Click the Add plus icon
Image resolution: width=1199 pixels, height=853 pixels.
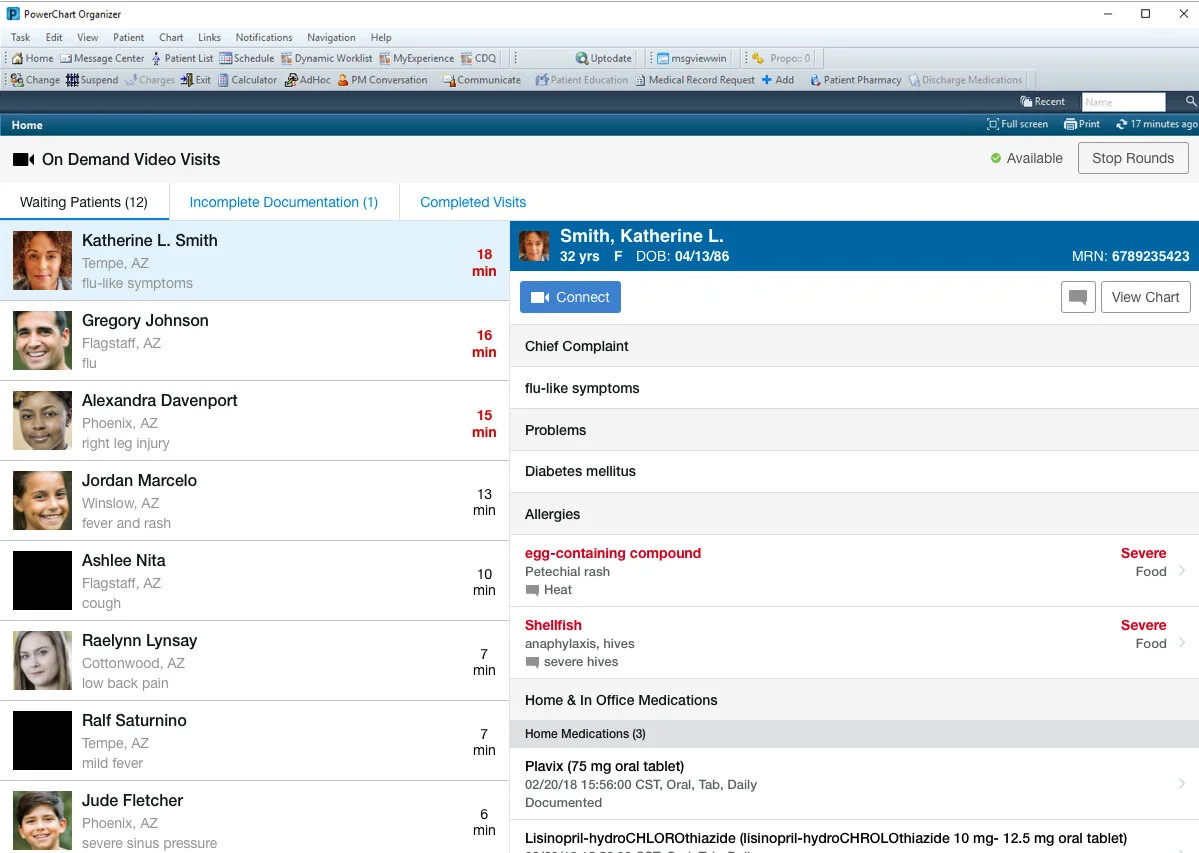click(x=767, y=79)
